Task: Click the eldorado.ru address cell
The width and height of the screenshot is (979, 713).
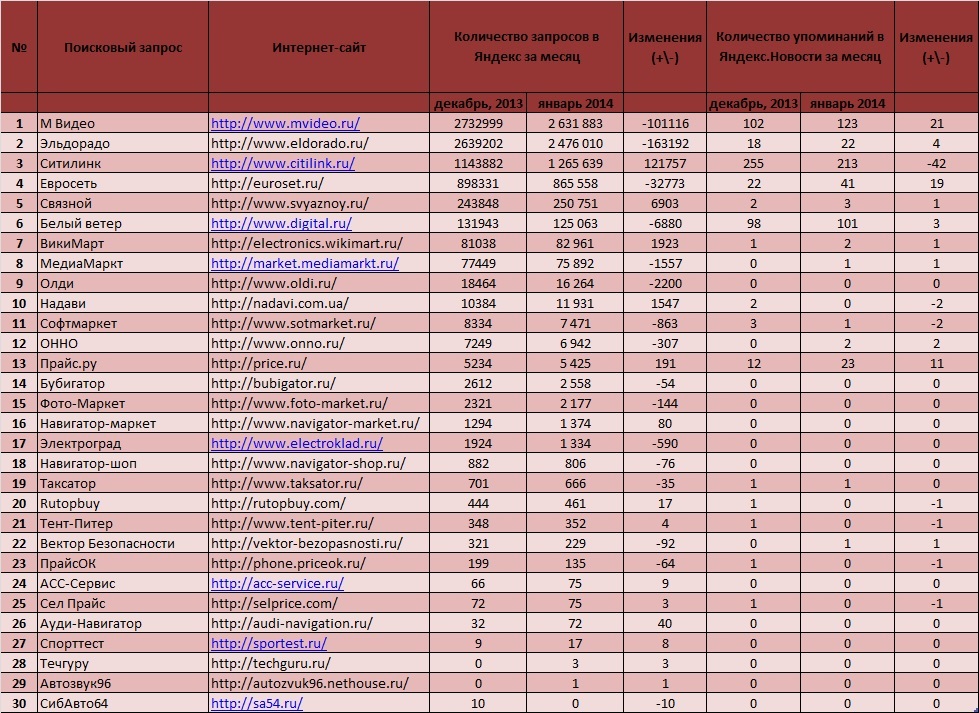Action: 319,144
